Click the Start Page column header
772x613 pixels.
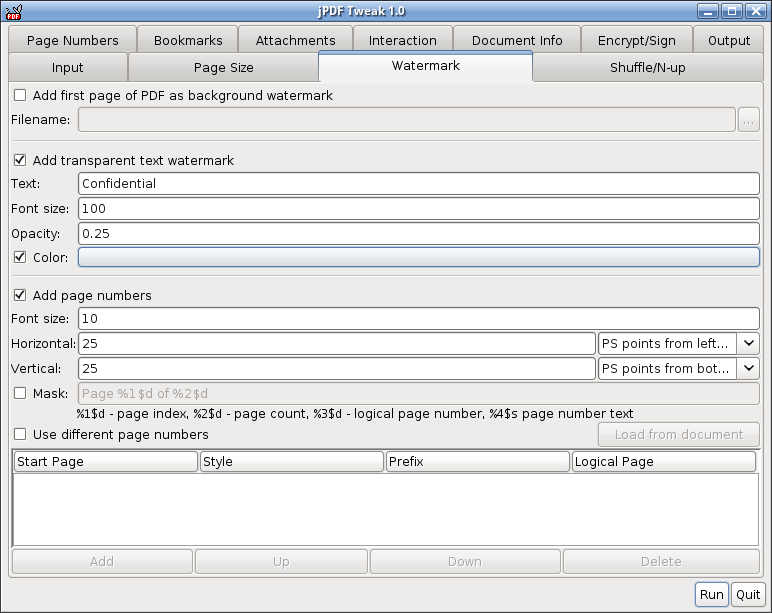(105, 461)
